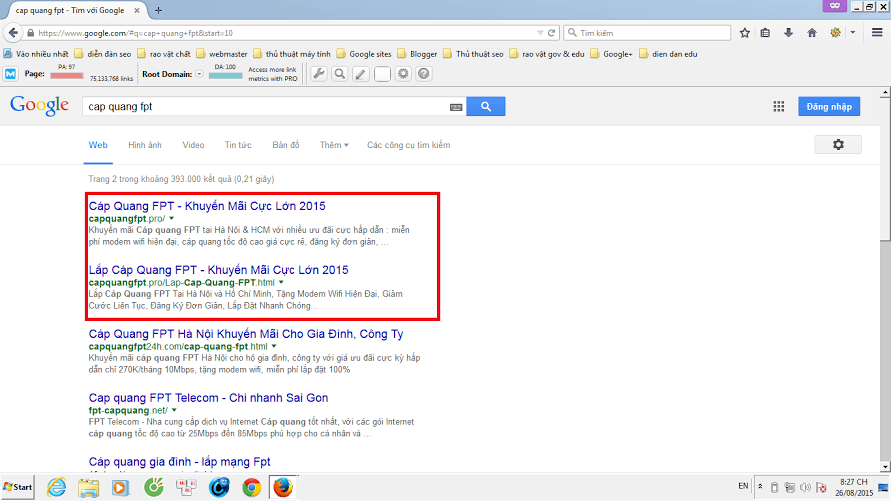
Task: Expand dropdown next to capquangfpt24h.com URL
Action: pos(274,346)
